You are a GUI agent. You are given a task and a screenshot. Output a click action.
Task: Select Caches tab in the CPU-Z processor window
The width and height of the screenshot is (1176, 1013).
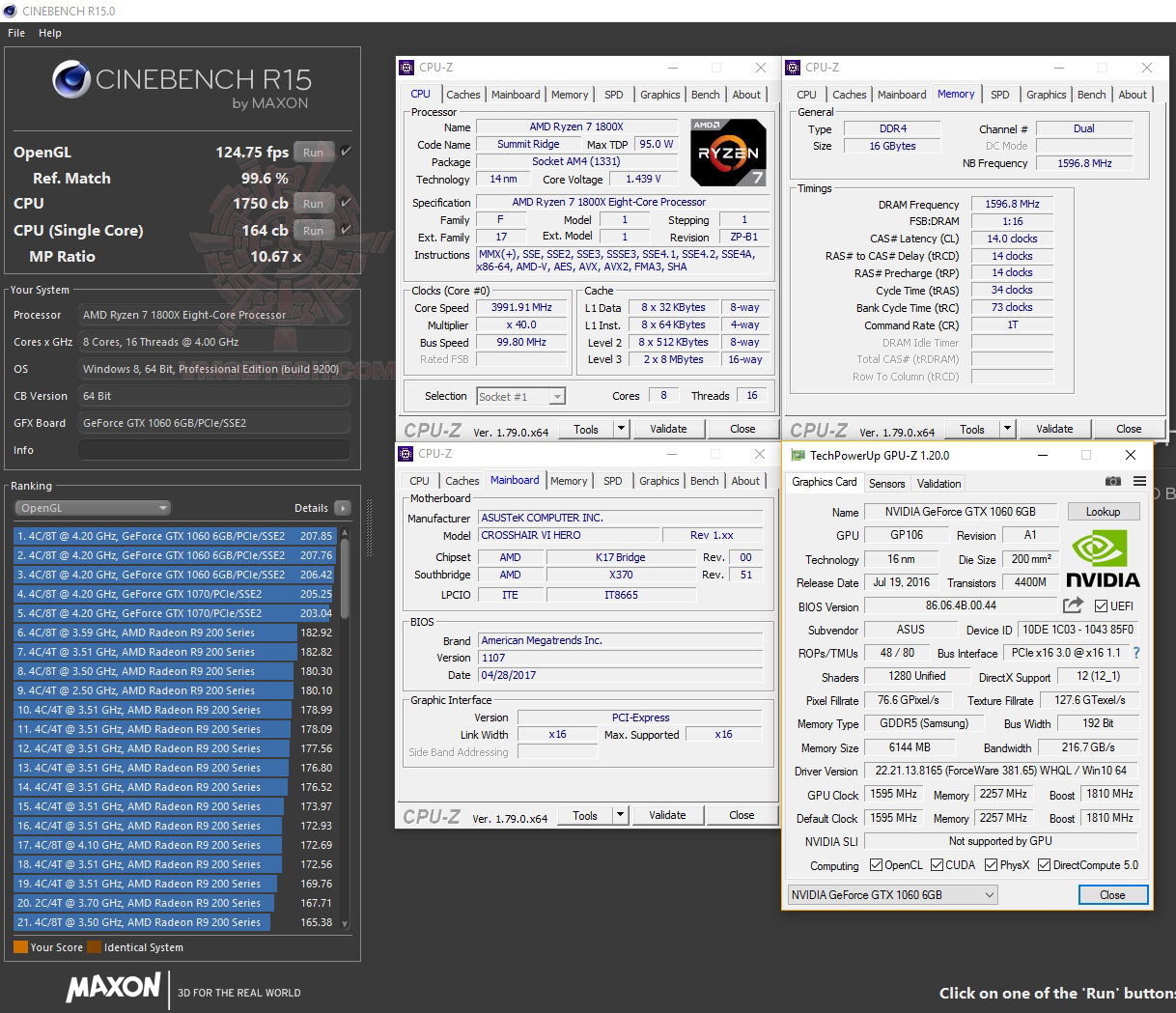[x=463, y=95]
